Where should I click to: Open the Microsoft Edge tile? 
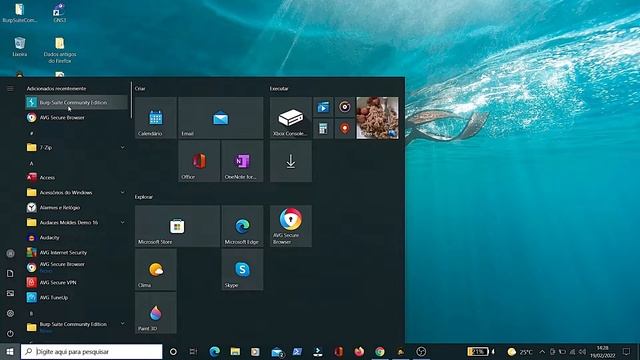click(242, 226)
